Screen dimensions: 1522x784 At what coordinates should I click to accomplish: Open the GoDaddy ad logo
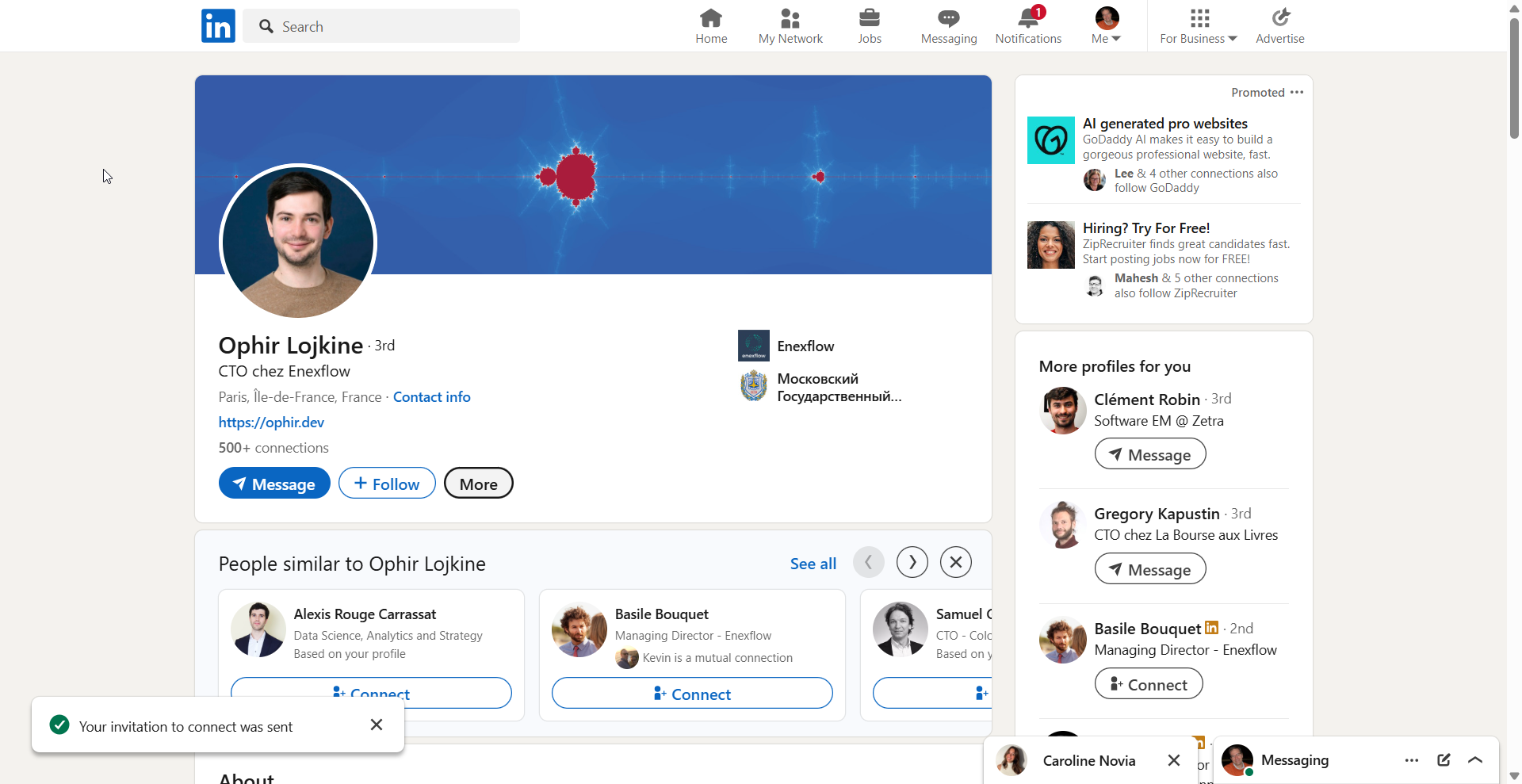1051,140
